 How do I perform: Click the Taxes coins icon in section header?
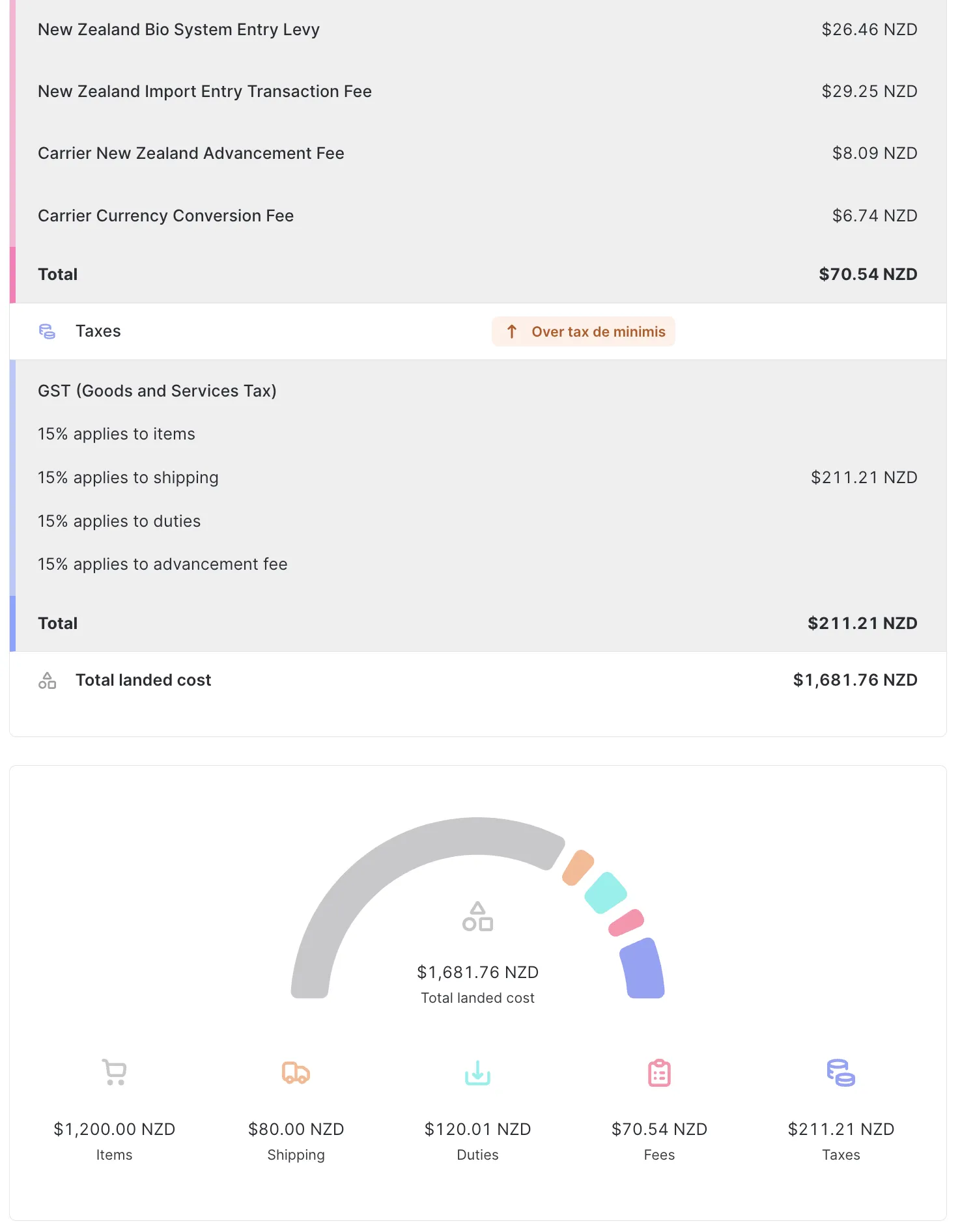[x=47, y=331]
